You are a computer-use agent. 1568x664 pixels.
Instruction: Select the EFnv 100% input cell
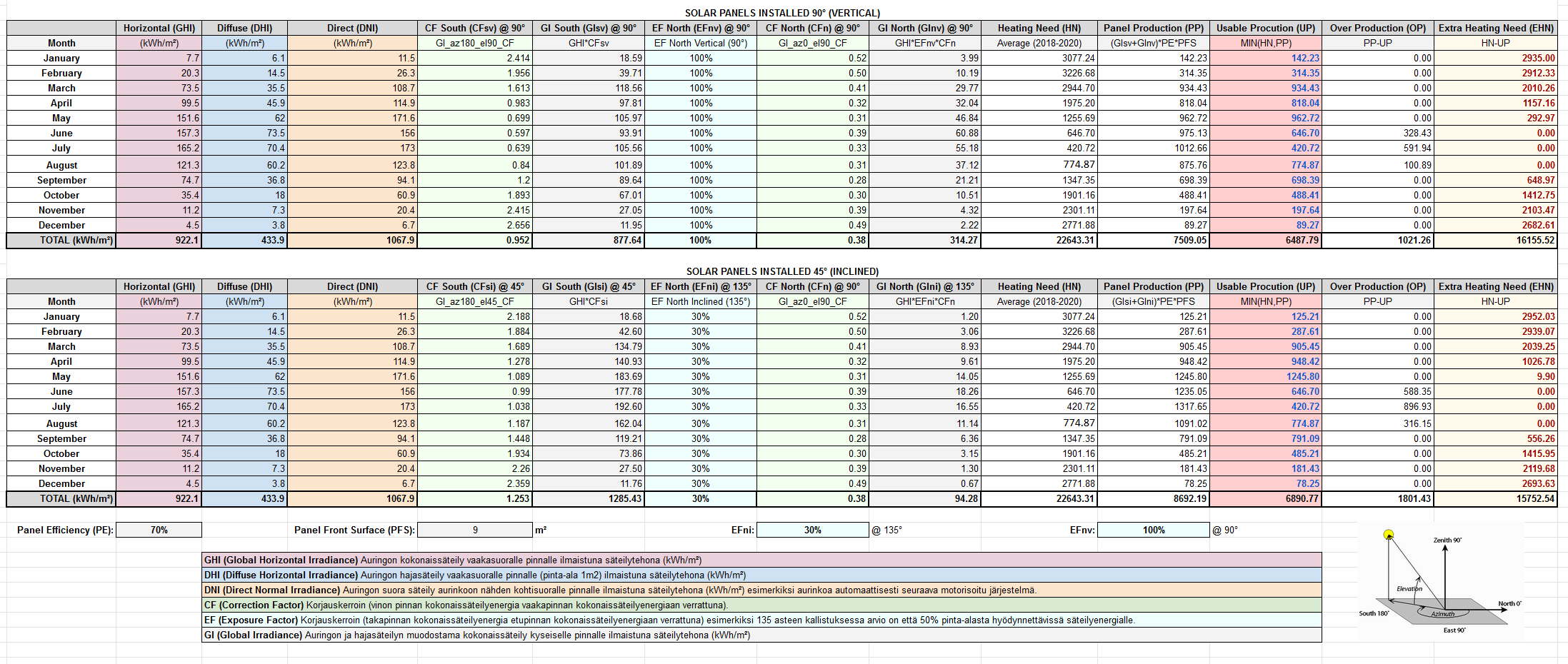(x=1153, y=530)
